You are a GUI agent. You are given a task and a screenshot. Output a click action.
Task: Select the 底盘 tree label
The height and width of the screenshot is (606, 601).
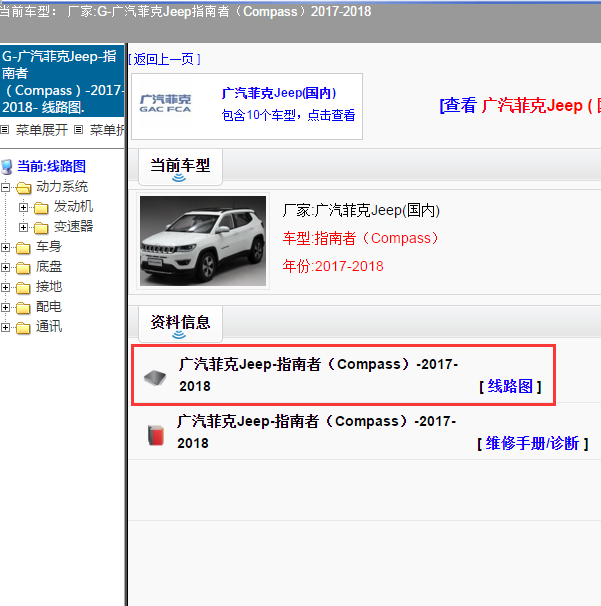tap(49, 267)
